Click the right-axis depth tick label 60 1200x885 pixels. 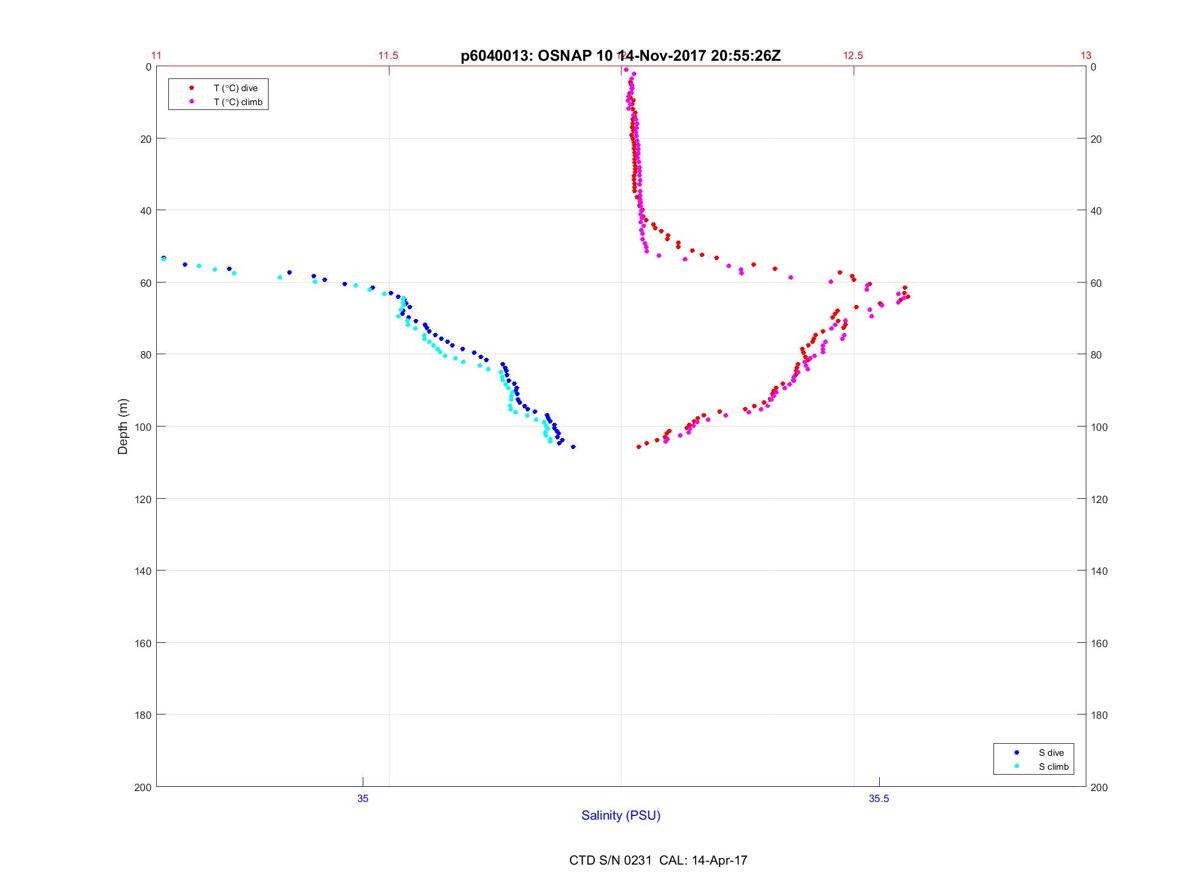tap(1097, 283)
